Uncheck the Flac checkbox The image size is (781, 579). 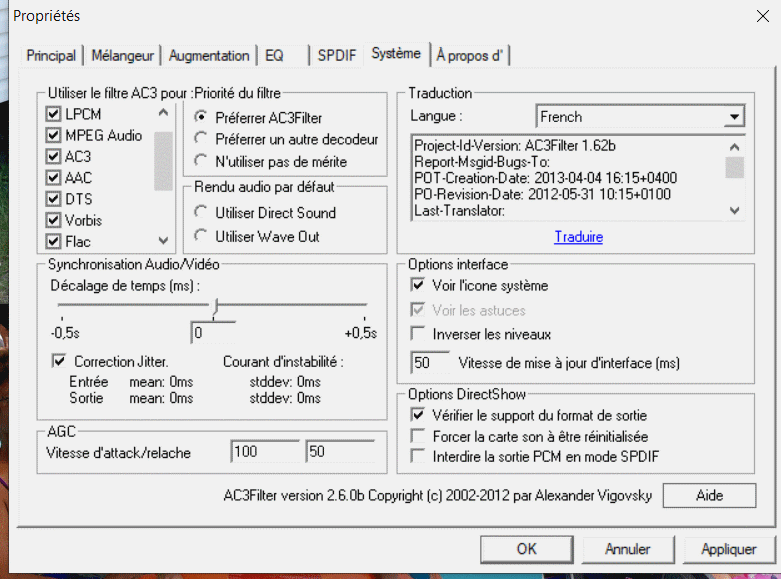(x=53, y=241)
